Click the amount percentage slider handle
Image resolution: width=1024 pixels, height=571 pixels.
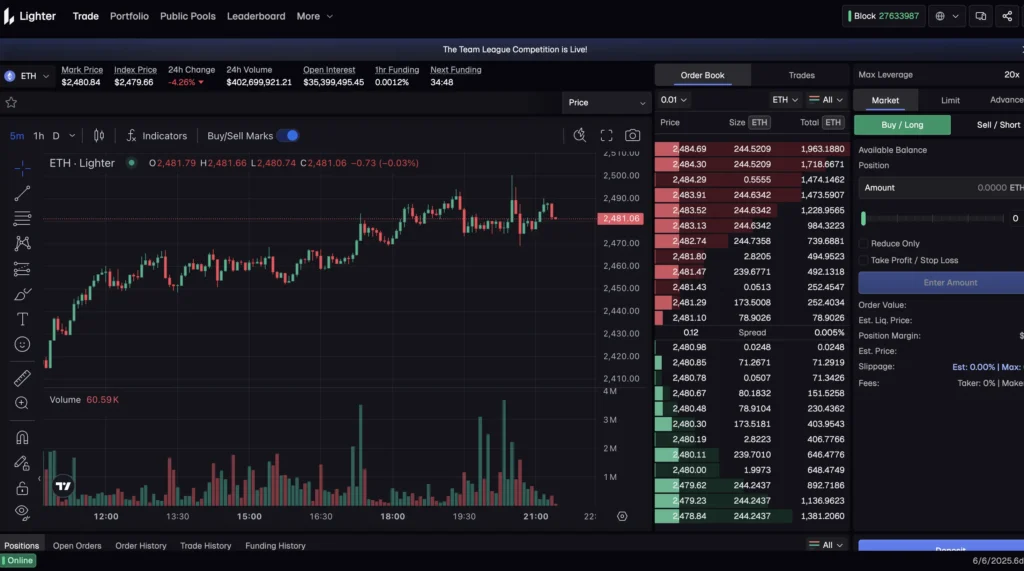point(863,218)
